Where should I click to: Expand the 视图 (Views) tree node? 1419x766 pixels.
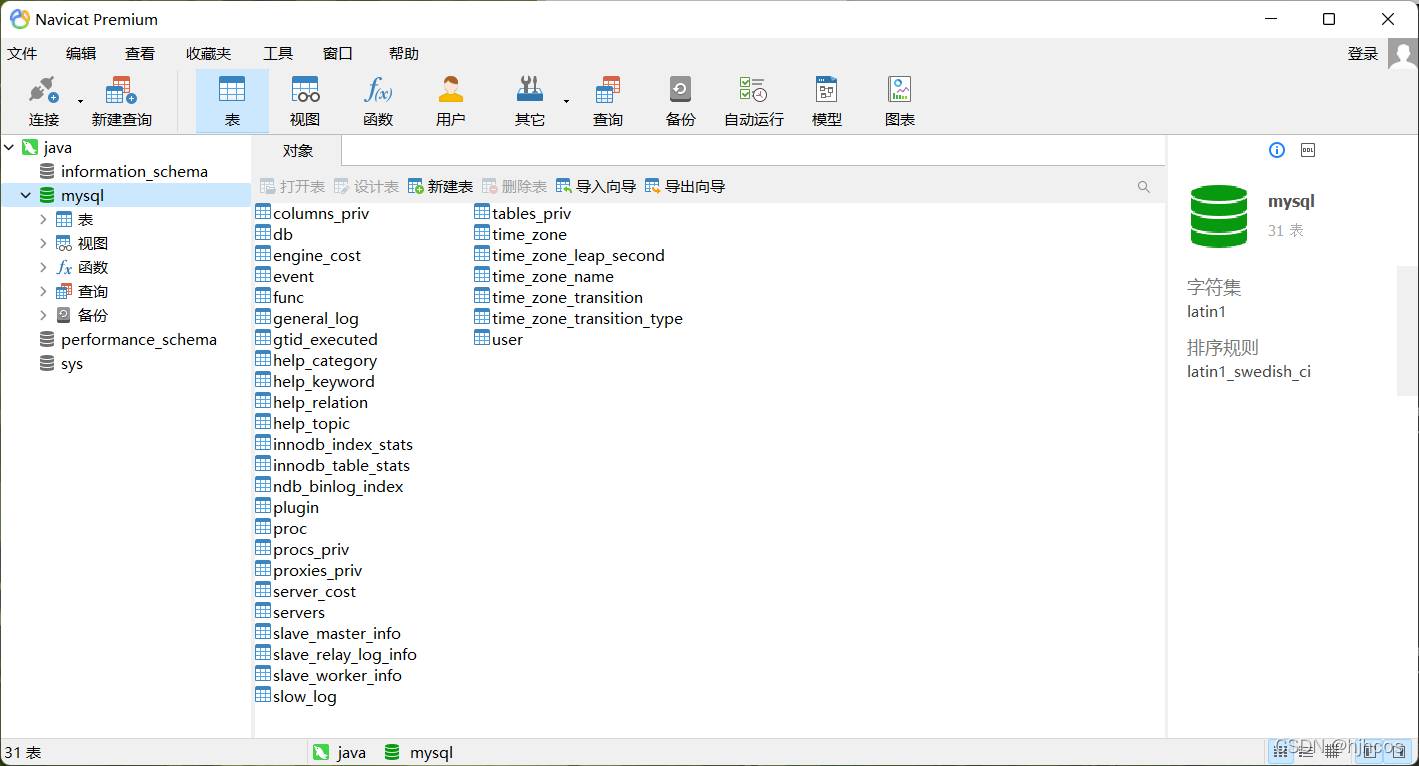43,244
